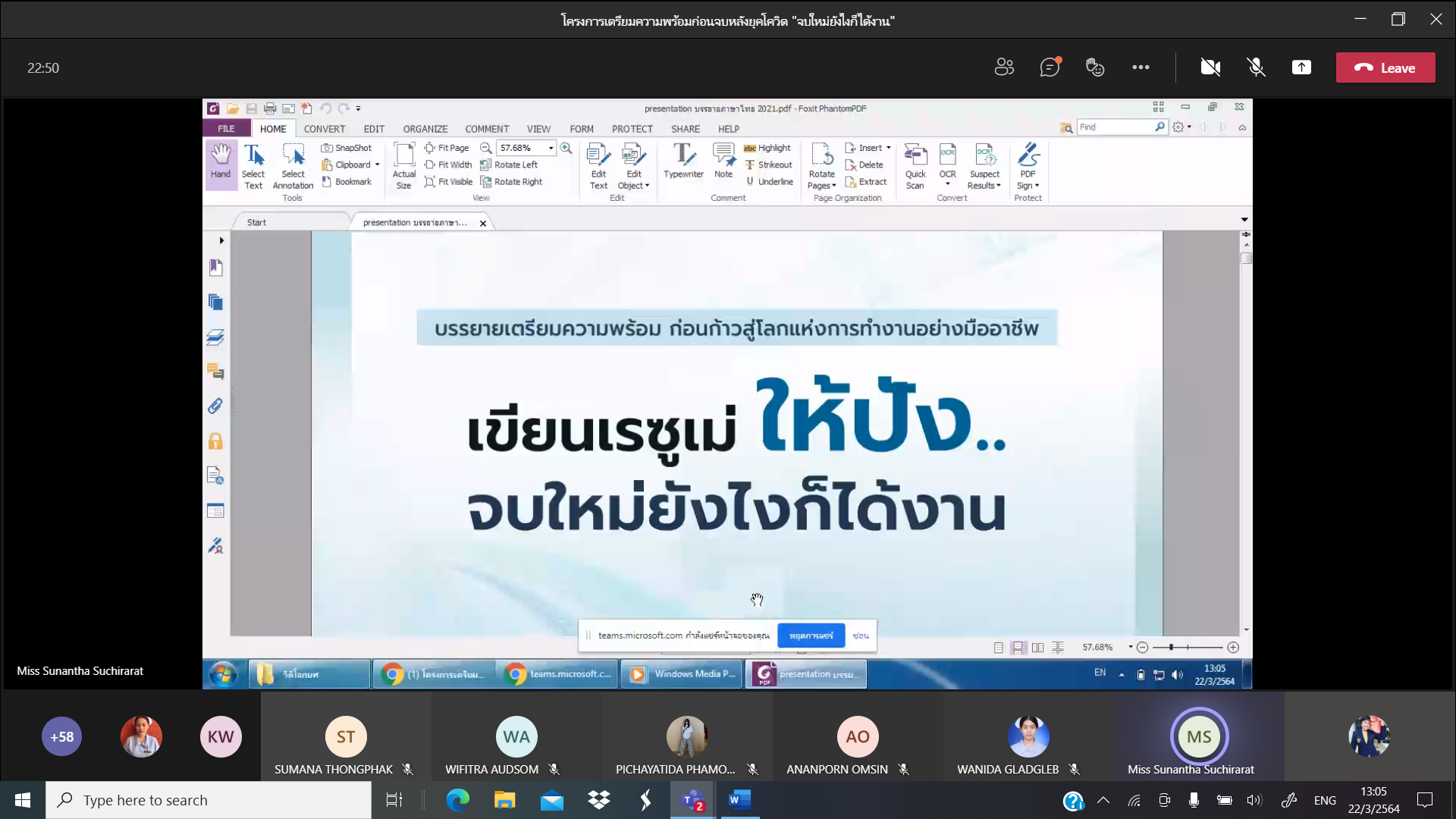The height and width of the screenshot is (819, 1456).
Task: Select the Highlight tool
Action: [x=767, y=148]
